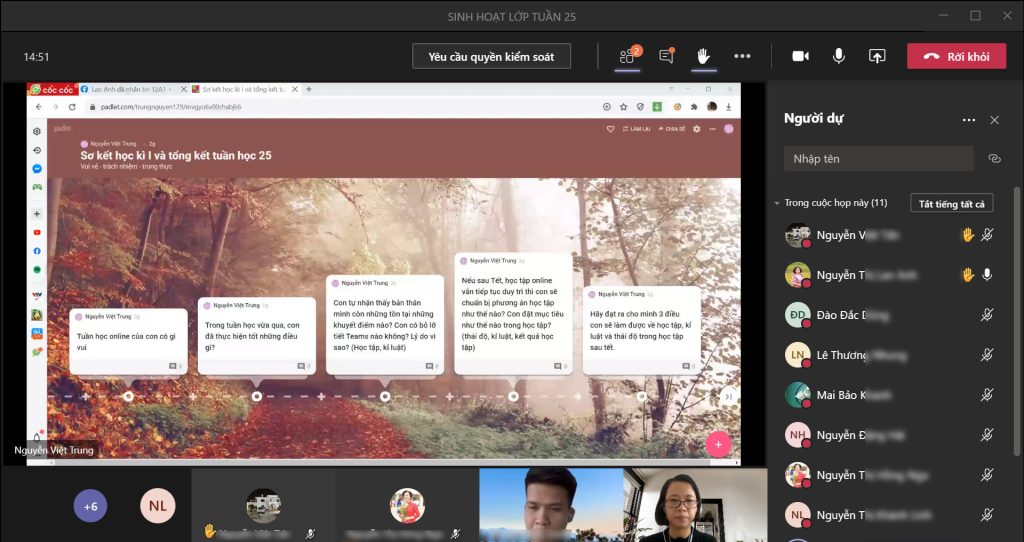Switch to the Sơ kết học kì browser tab

click(239, 89)
